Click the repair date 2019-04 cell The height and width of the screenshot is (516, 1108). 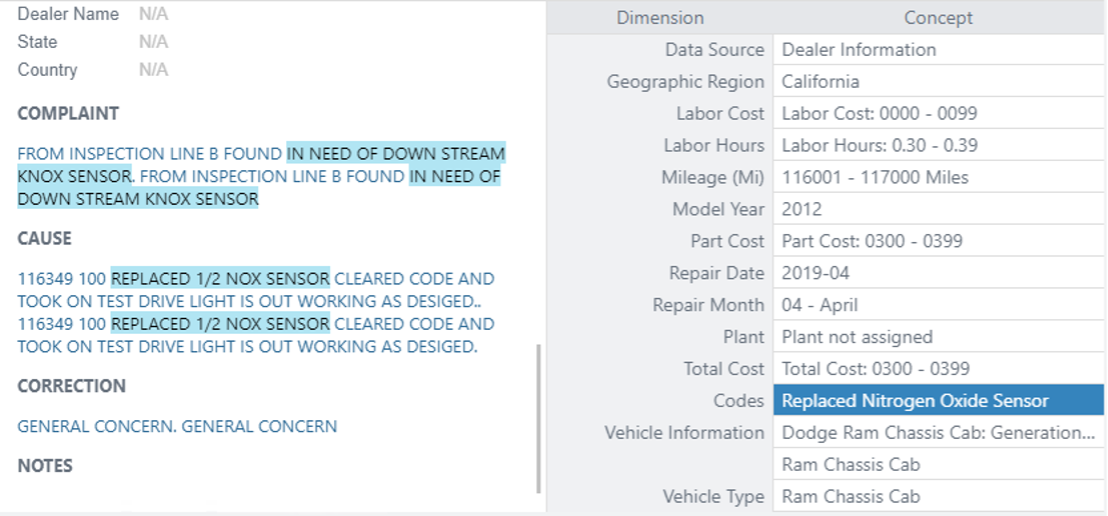pos(938,273)
